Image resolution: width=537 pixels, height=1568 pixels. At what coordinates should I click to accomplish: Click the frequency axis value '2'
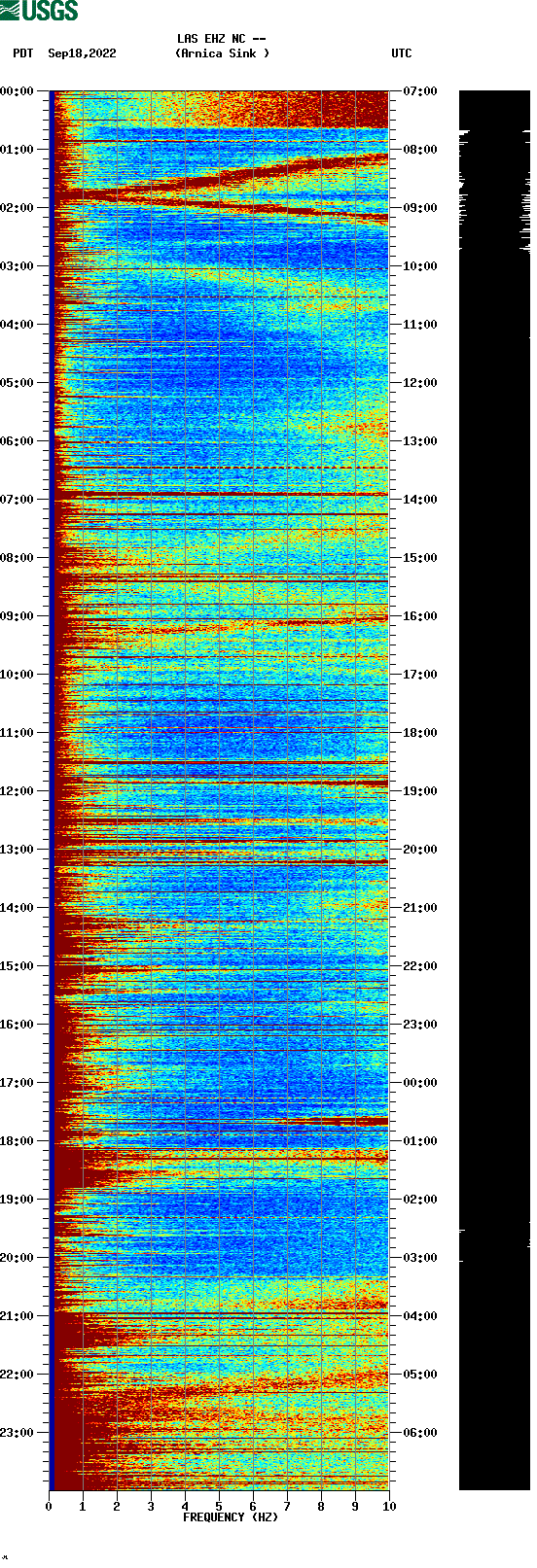coord(117,1507)
